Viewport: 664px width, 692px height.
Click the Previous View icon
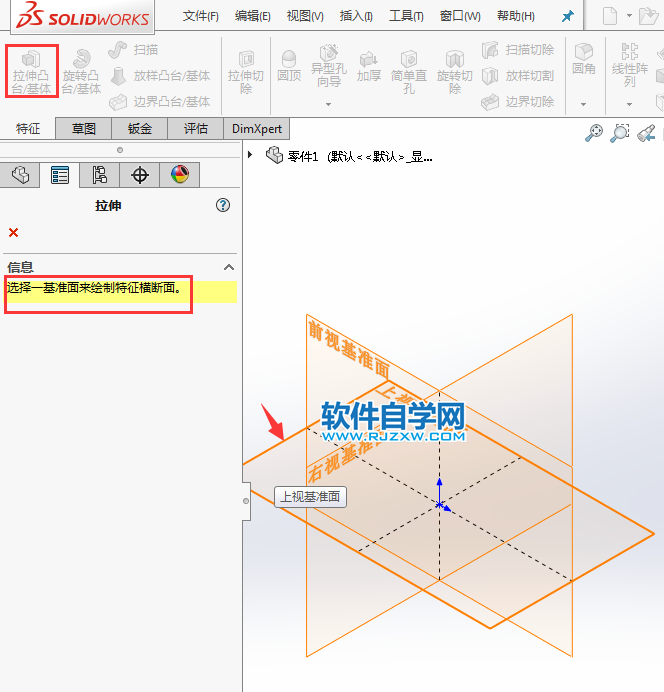(646, 132)
